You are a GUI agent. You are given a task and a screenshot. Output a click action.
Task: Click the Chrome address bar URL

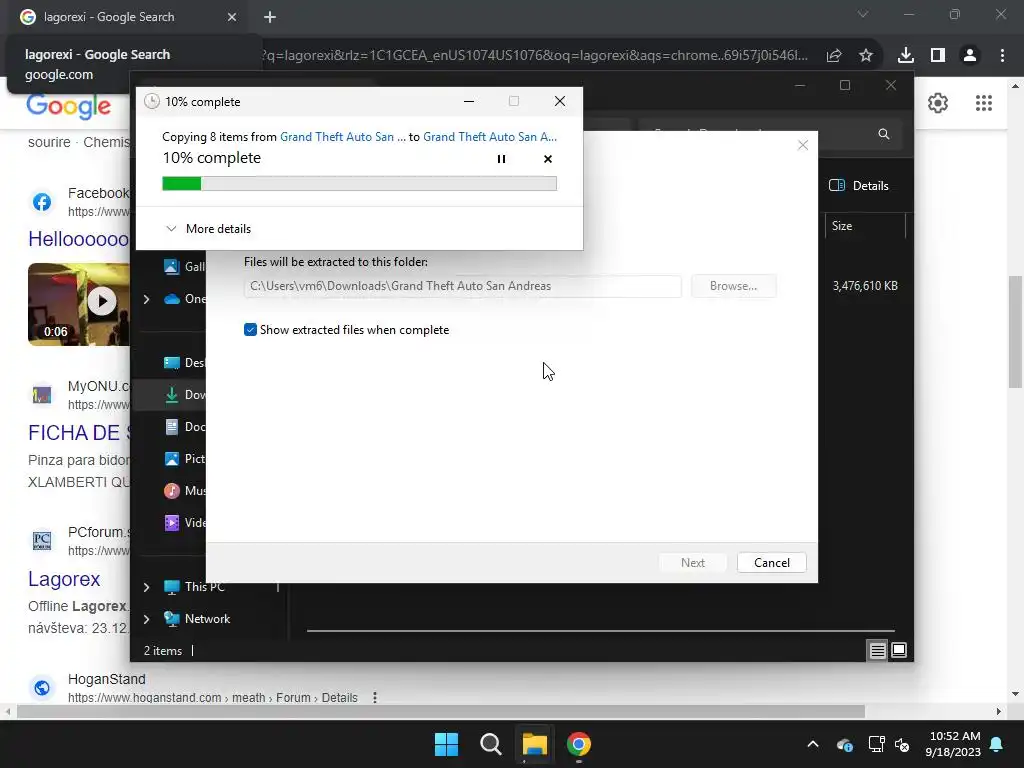(534, 56)
